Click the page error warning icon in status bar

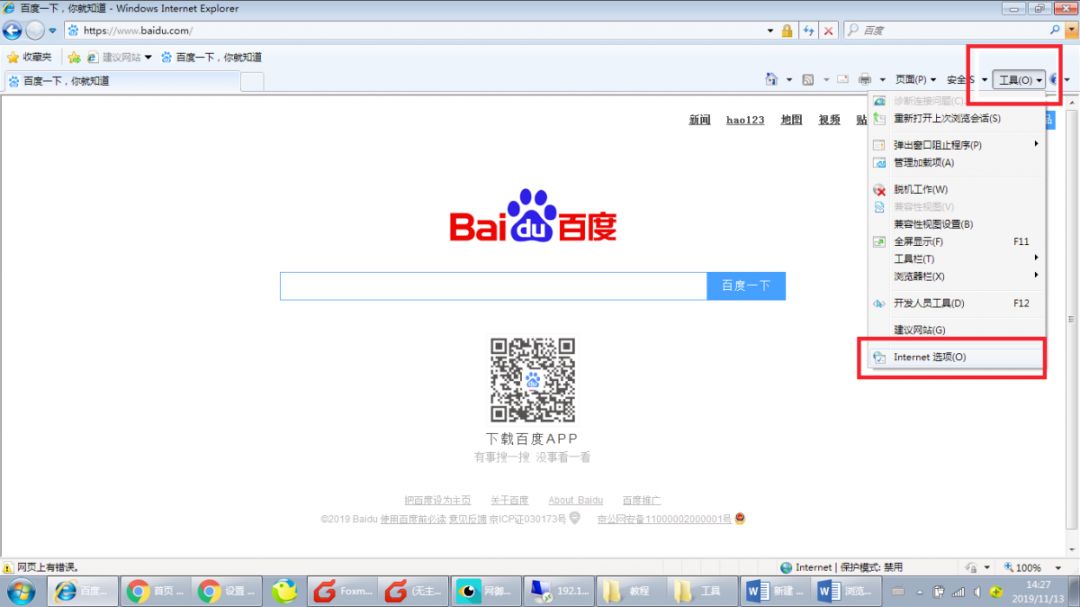pos(8,568)
